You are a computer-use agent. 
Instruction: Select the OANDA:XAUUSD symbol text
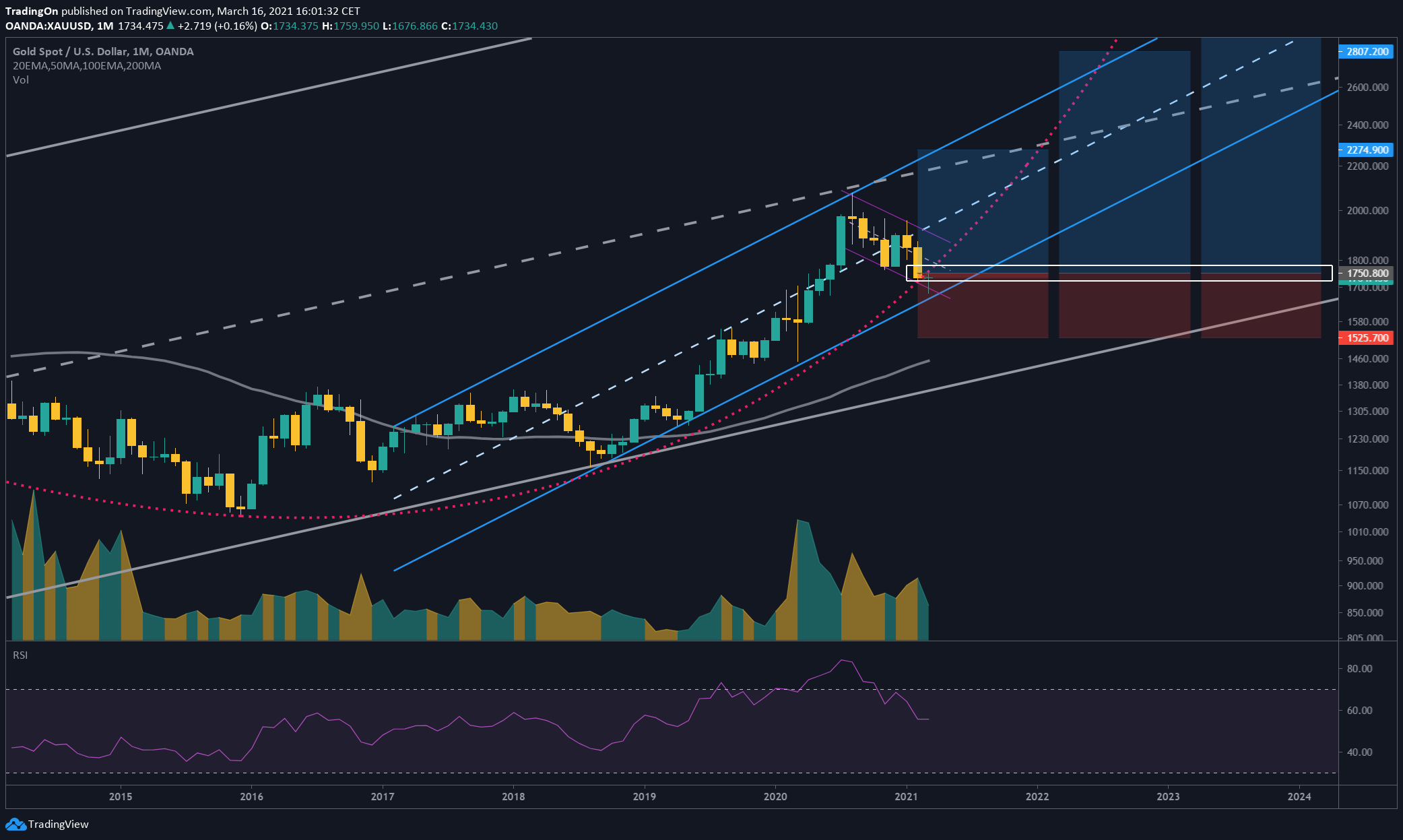point(48,26)
